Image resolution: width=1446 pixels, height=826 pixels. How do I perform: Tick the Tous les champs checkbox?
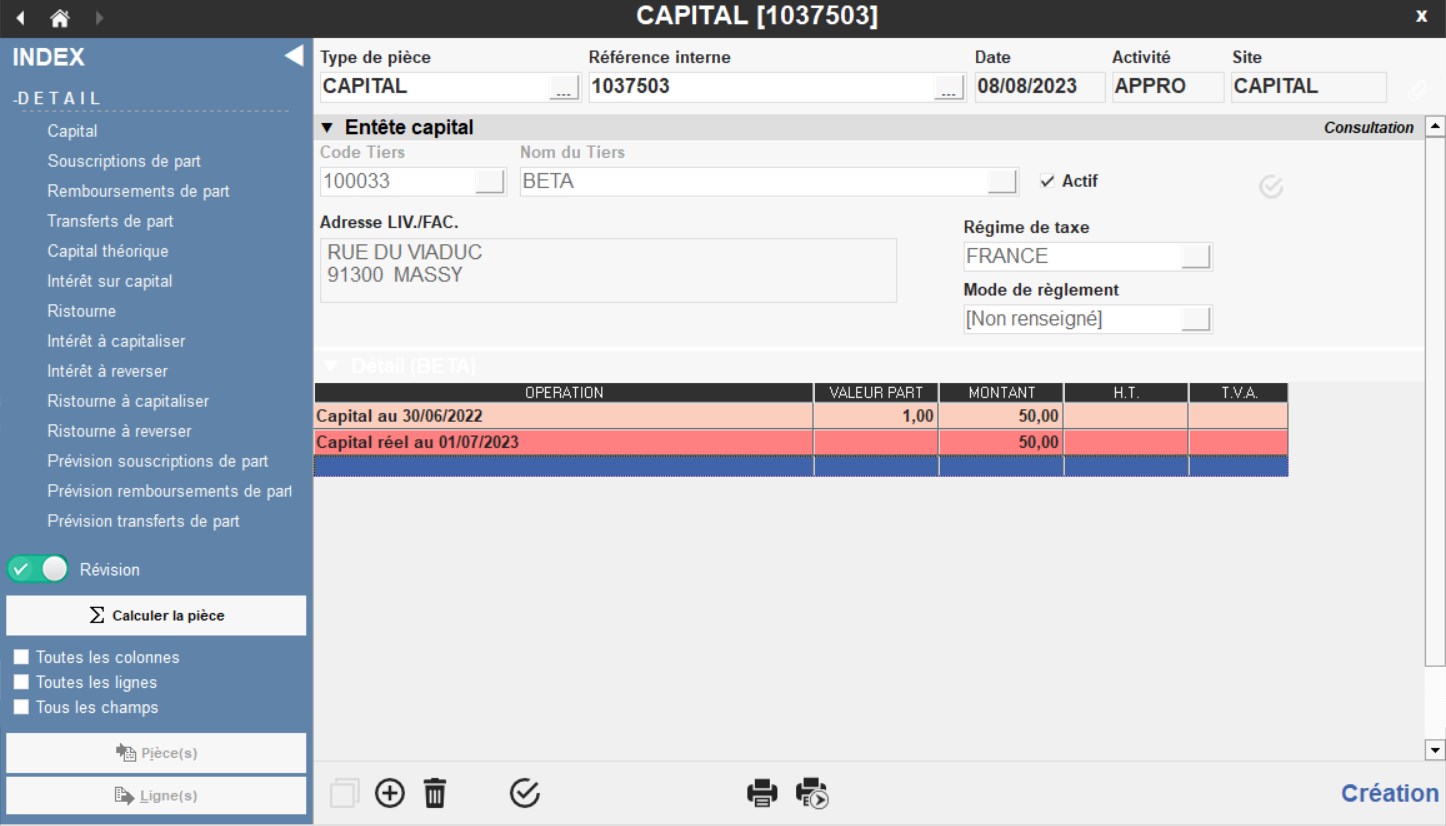pos(20,708)
